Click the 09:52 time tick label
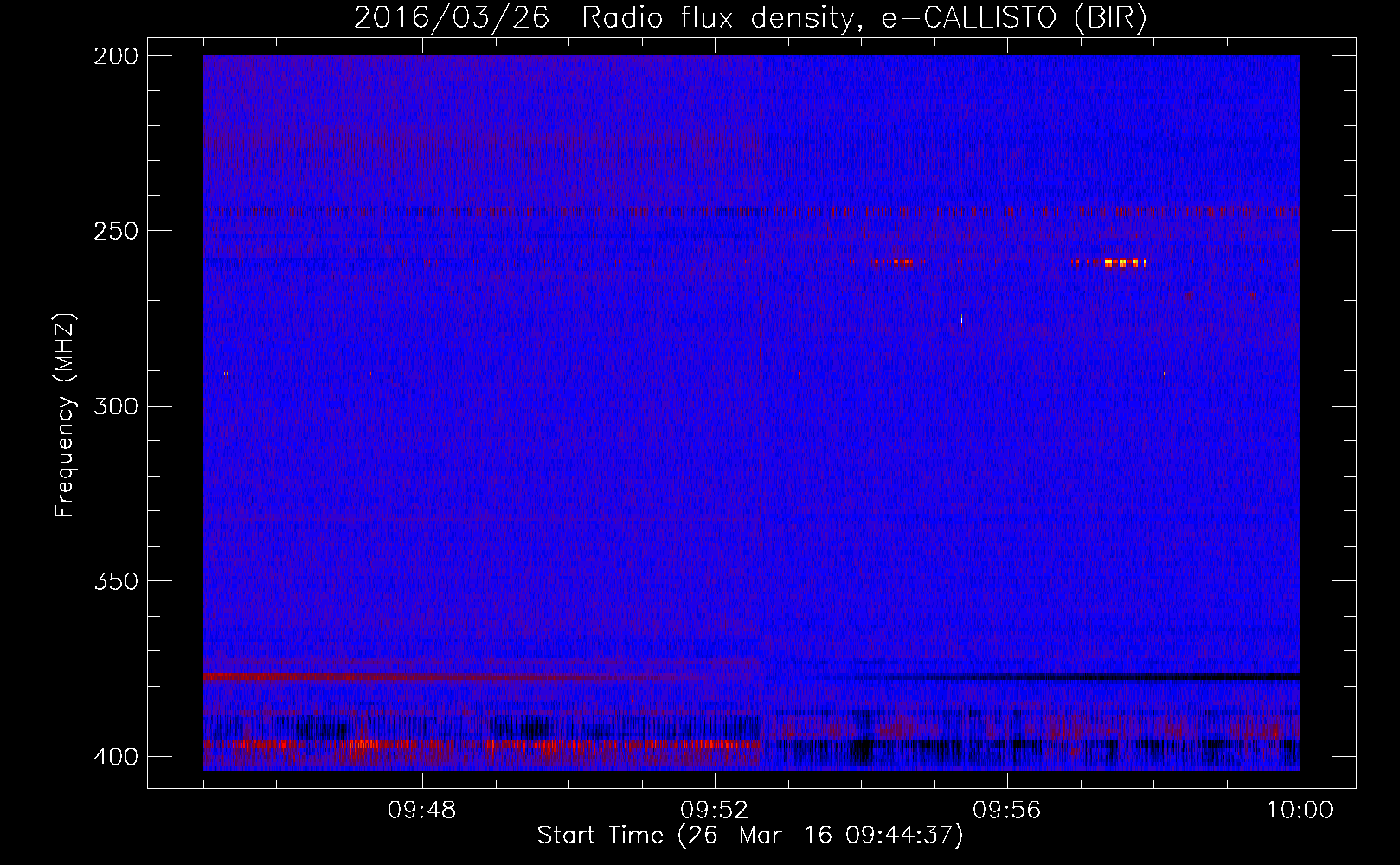1400x865 pixels. click(x=714, y=811)
